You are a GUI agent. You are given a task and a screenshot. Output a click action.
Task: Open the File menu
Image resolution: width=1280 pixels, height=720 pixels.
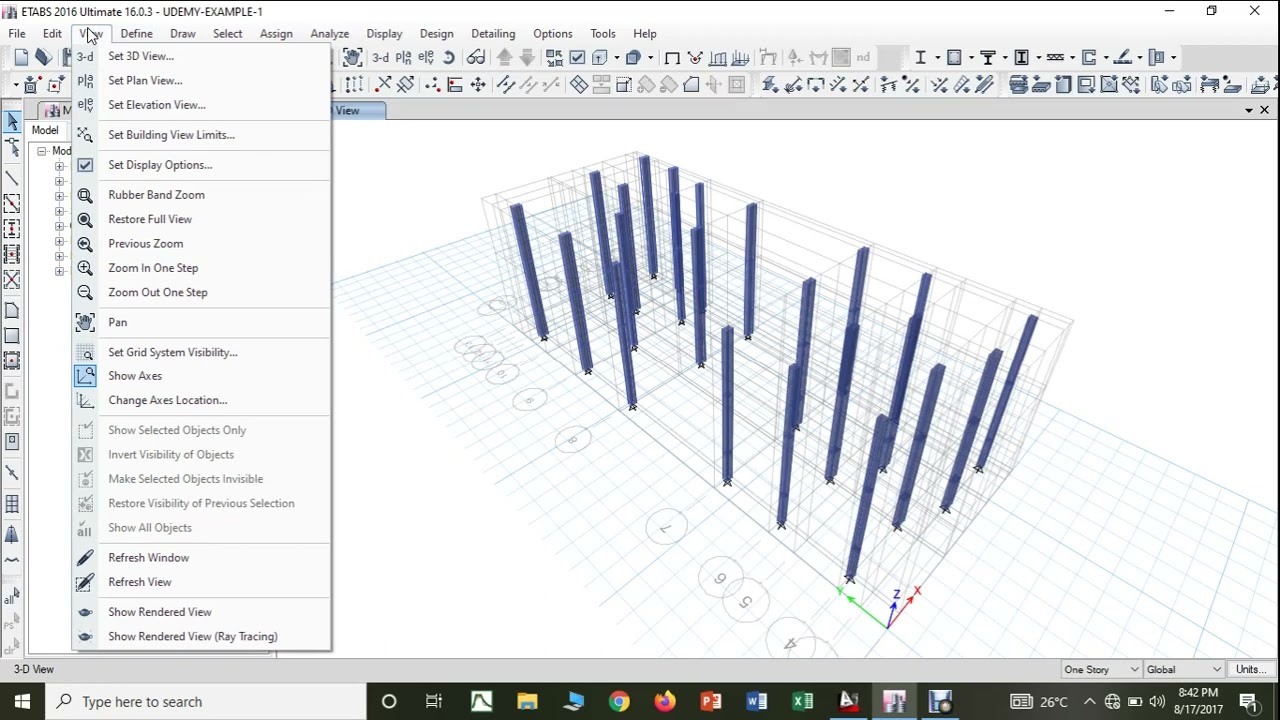click(x=17, y=33)
